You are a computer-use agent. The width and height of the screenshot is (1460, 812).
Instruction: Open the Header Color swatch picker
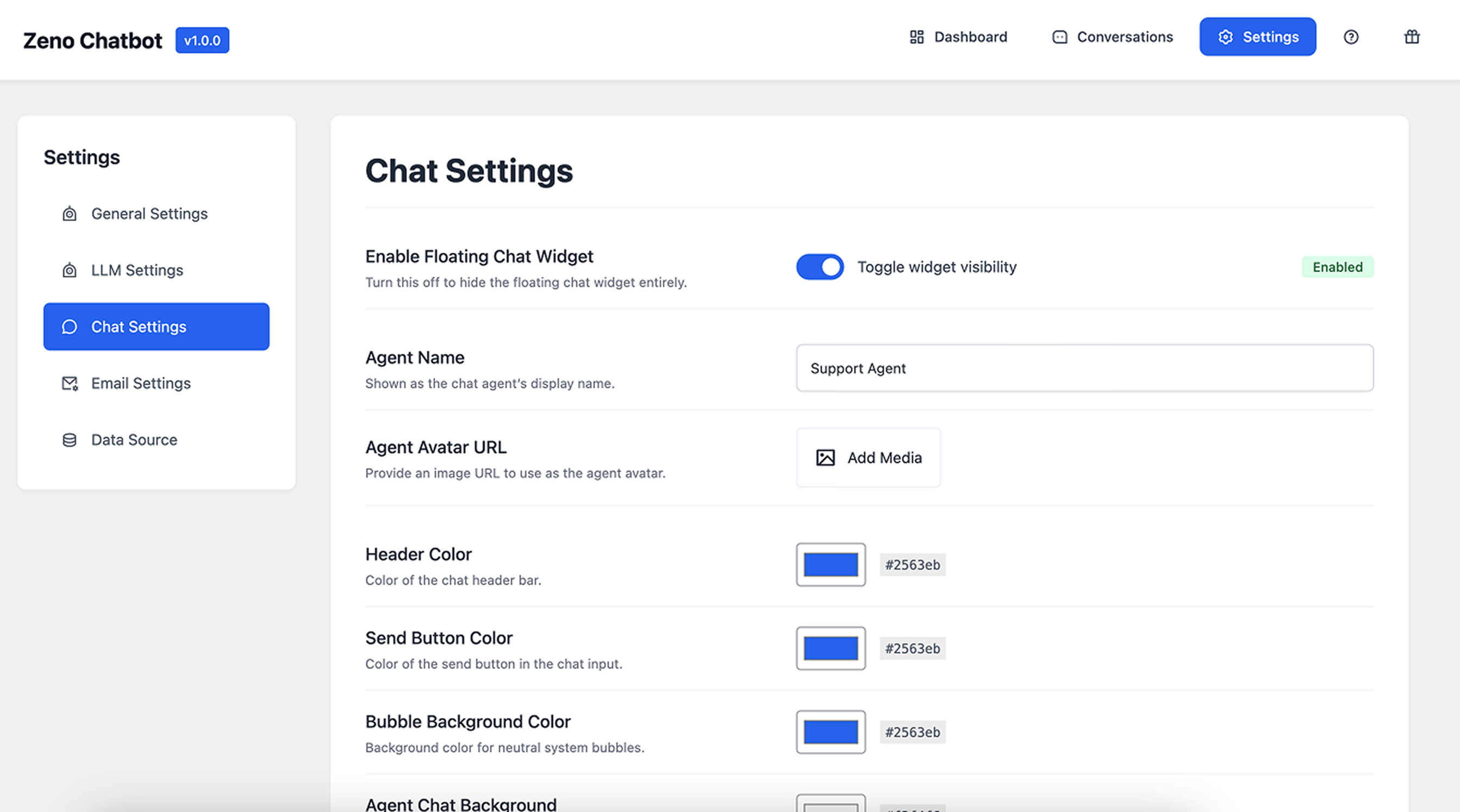[831, 565]
